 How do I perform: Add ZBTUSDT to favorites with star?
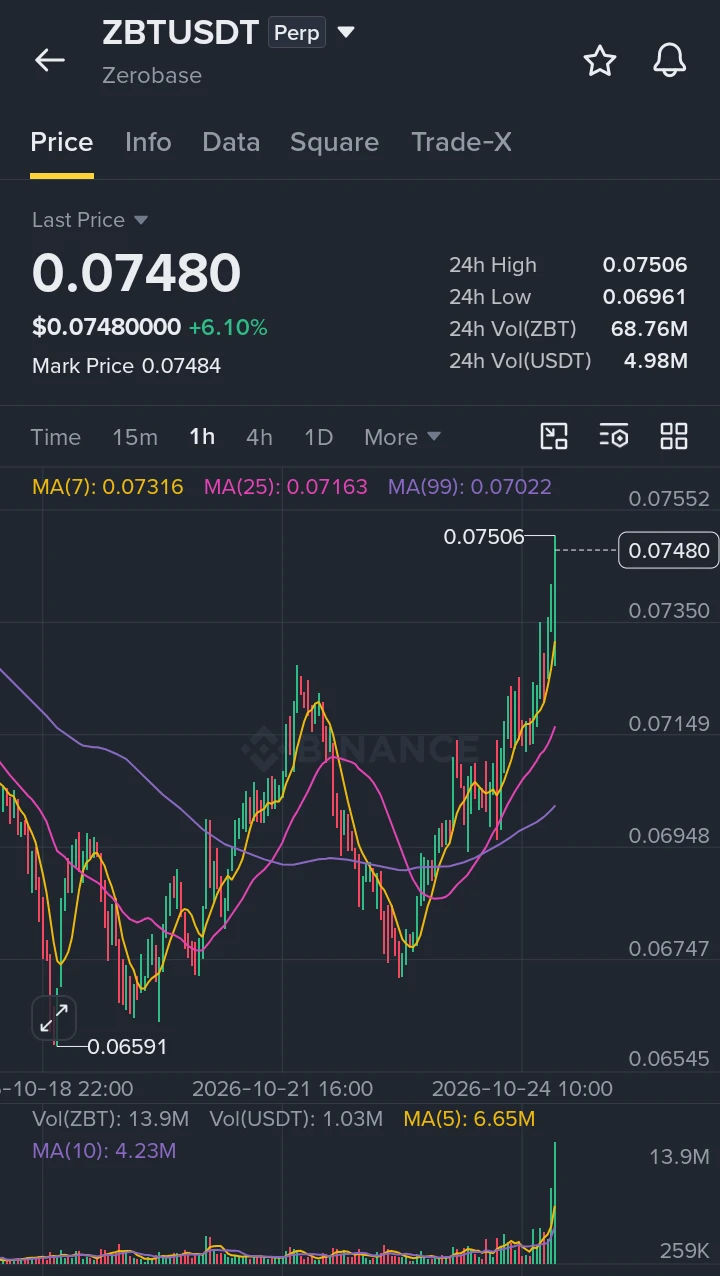pyautogui.click(x=600, y=61)
